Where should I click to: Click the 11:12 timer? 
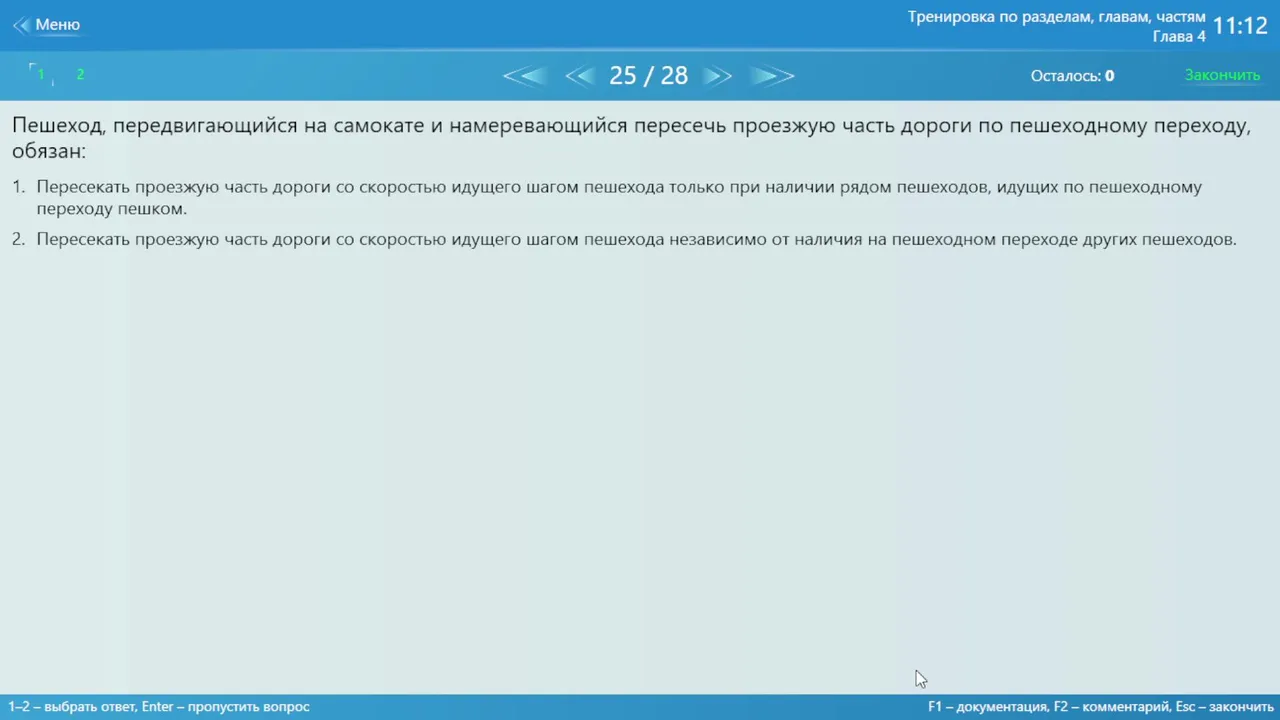(1240, 26)
